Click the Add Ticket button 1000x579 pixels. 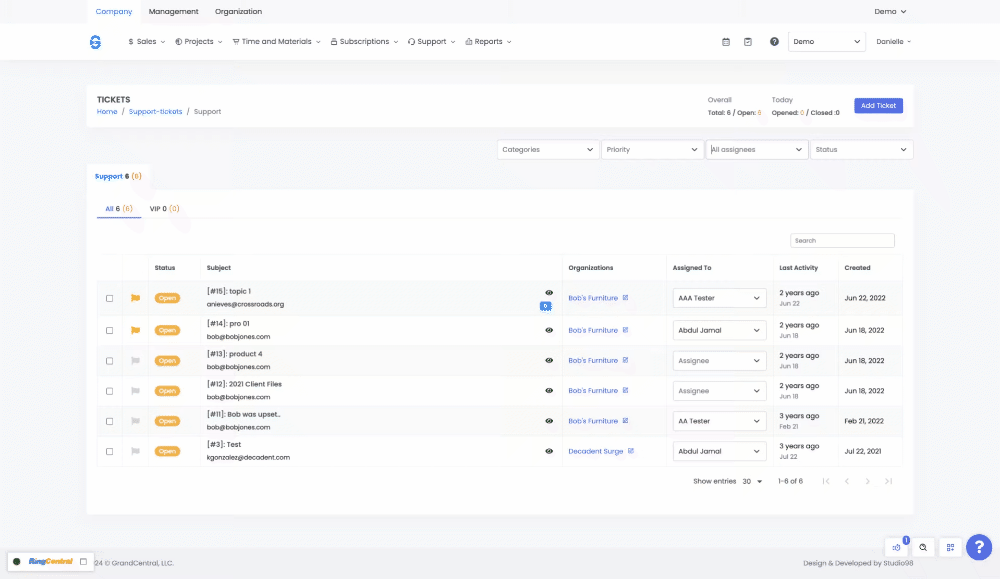878,105
